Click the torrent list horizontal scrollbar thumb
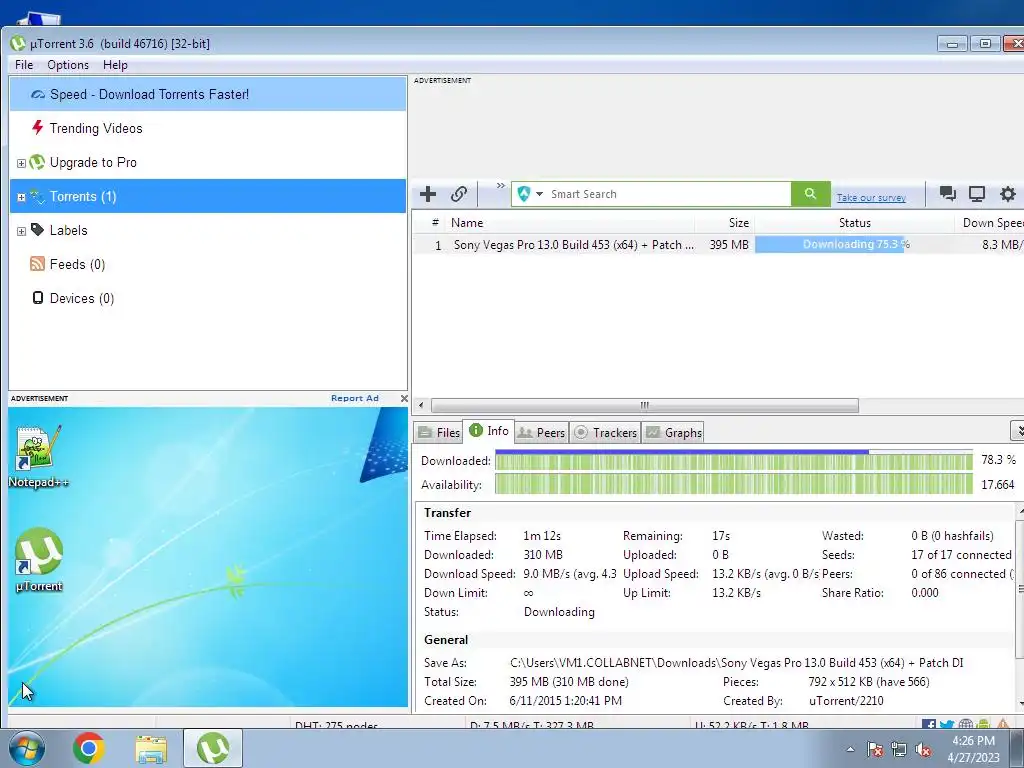Screen dimensions: 1024x768 click(645, 406)
